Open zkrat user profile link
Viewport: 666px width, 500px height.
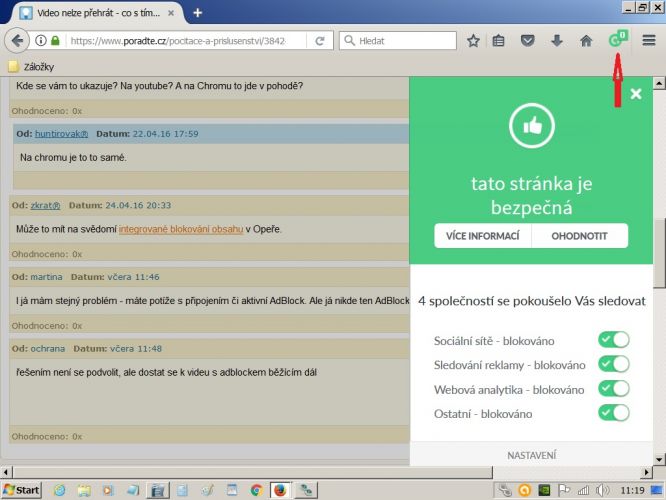point(45,206)
